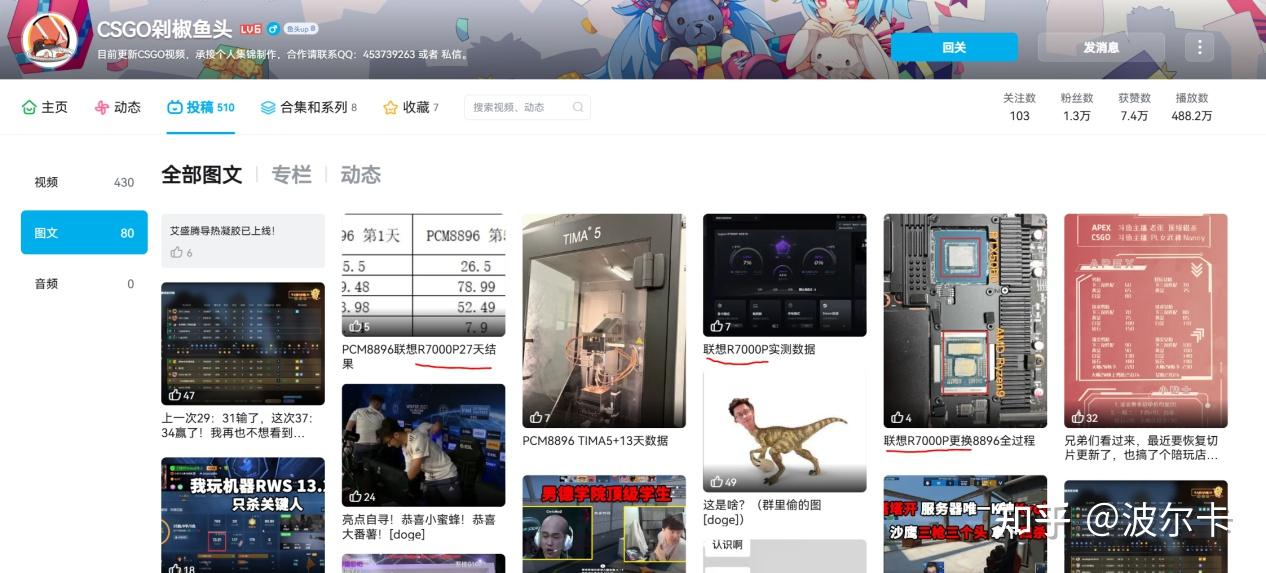This screenshot has width=1266, height=573.
Task: Click the 播放数 488.2万 stat
Action: pyautogui.click(x=1192, y=107)
